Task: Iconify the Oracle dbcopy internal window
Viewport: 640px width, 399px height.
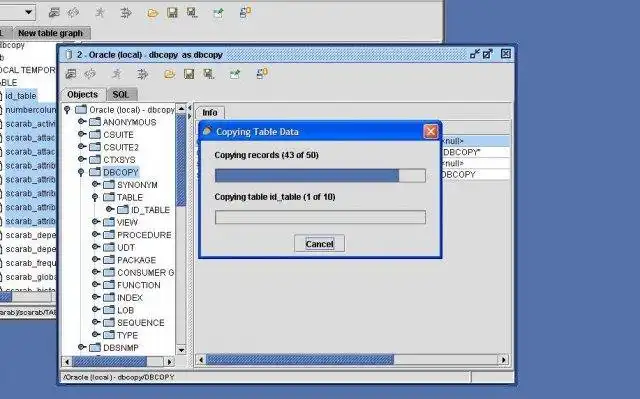Action: point(475,54)
